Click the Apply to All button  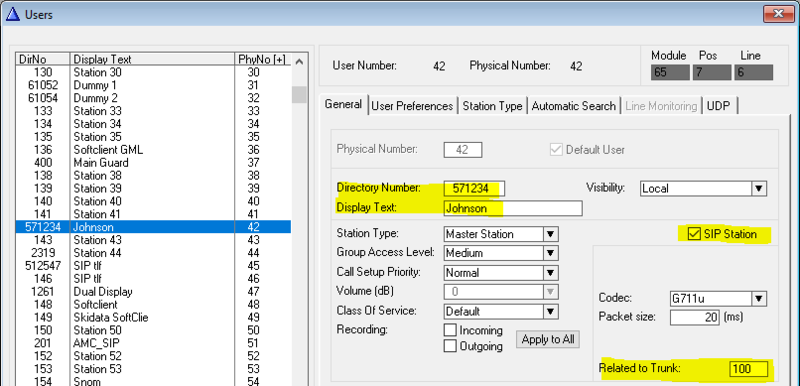click(548, 340)
